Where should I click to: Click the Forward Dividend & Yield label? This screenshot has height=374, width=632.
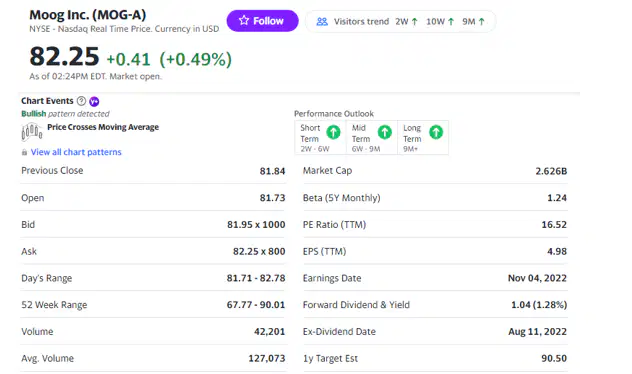tap(356, 305)
